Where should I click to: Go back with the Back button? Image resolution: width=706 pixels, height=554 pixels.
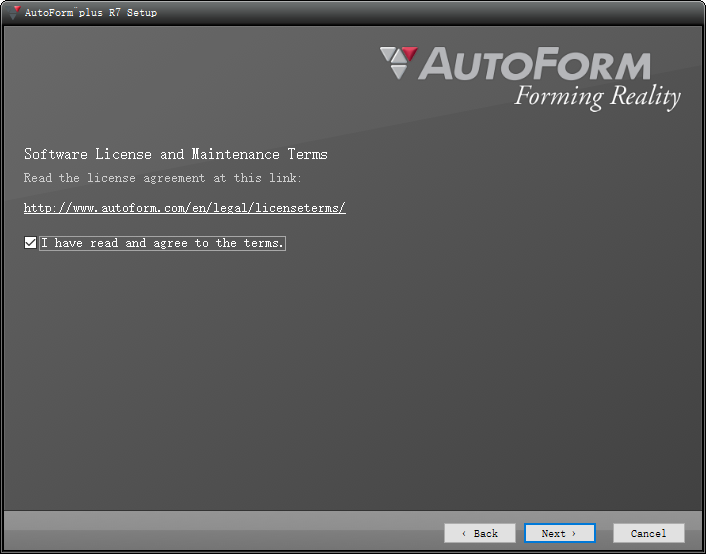(x=480, y=533)
